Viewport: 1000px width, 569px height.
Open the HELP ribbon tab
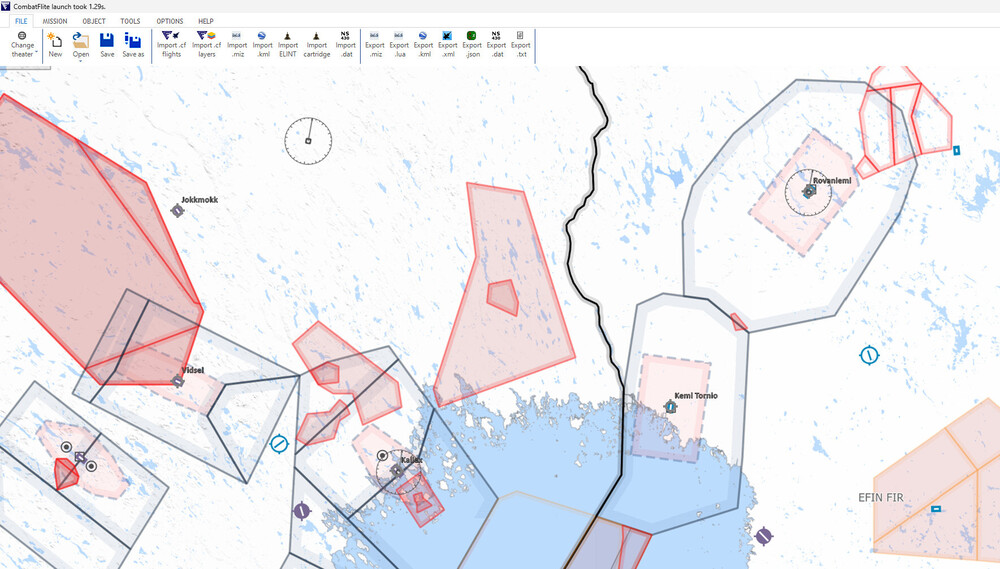click(x=205, y=21)
